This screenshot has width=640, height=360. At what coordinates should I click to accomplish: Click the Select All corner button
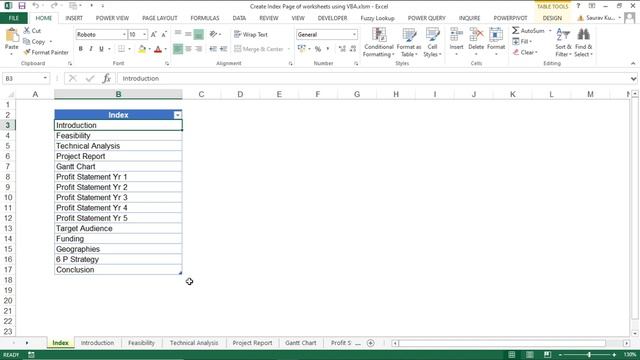11,94
